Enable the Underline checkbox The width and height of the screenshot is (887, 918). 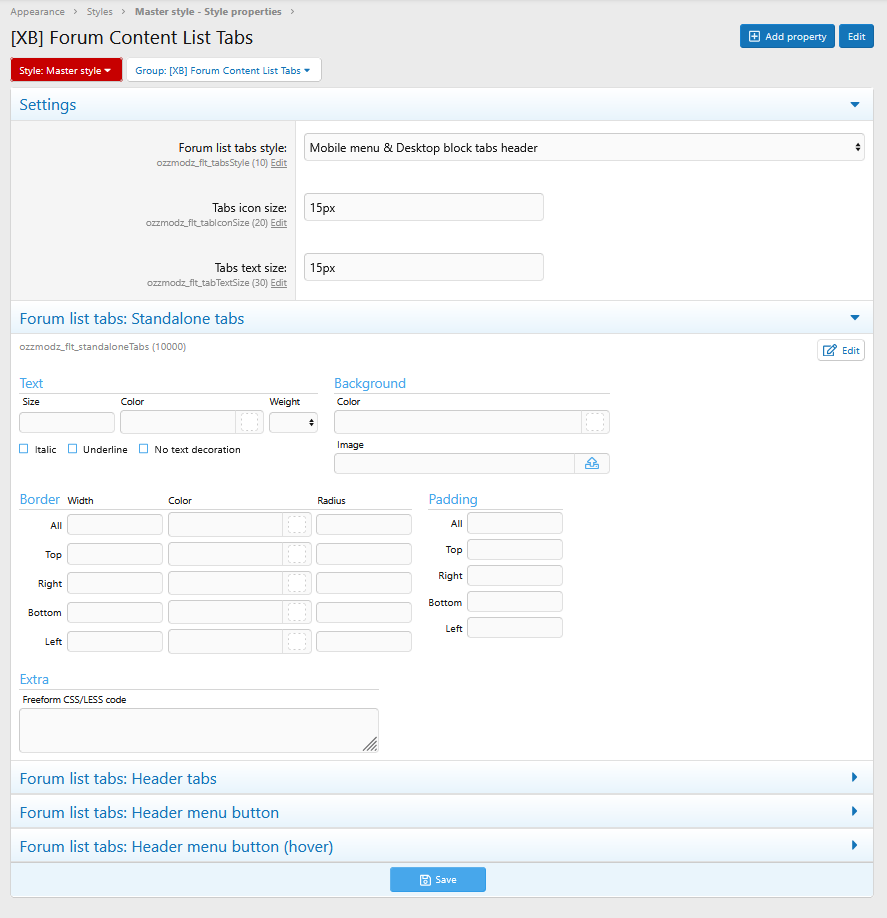coord(73,449)
